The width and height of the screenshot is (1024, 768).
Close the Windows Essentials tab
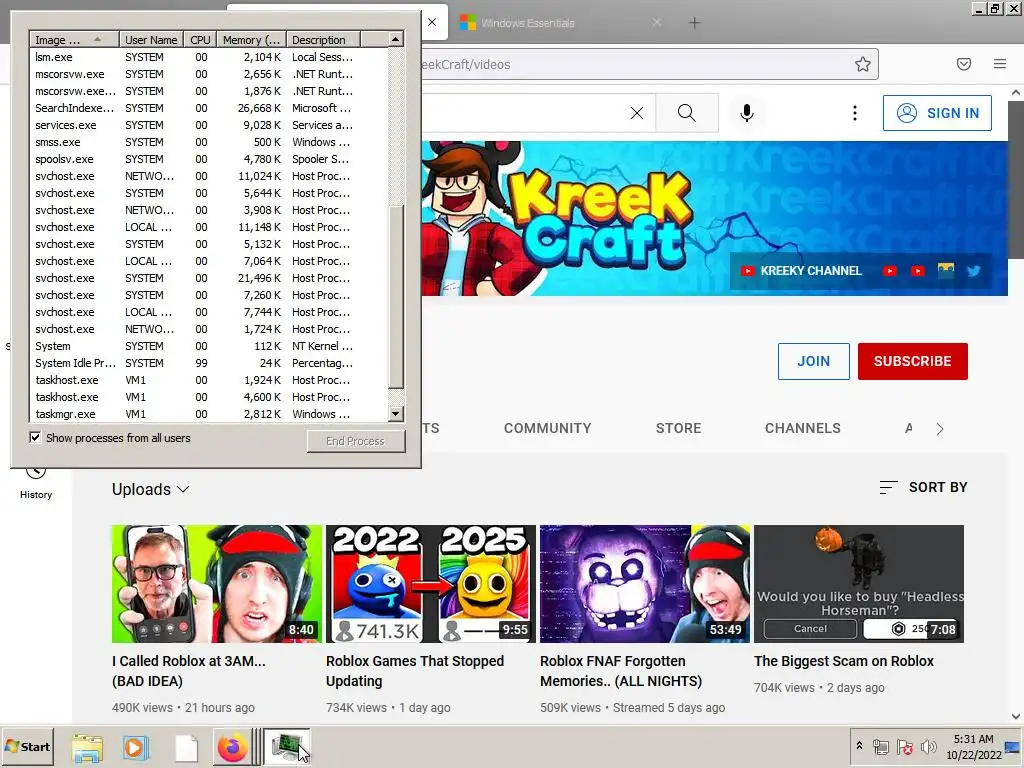pos(657,22)
